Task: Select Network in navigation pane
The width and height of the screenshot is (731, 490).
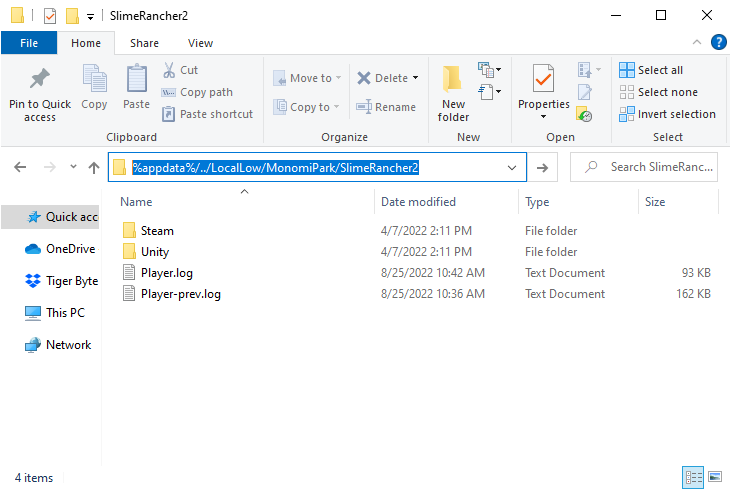Action: click(x=58, y=345)
